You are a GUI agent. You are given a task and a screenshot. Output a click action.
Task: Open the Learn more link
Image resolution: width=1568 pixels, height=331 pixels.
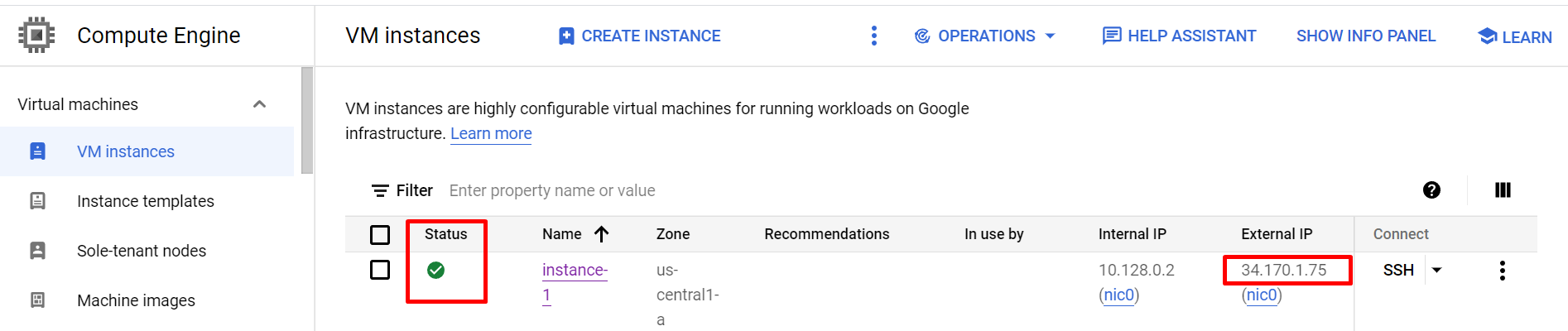coord(491,133)
